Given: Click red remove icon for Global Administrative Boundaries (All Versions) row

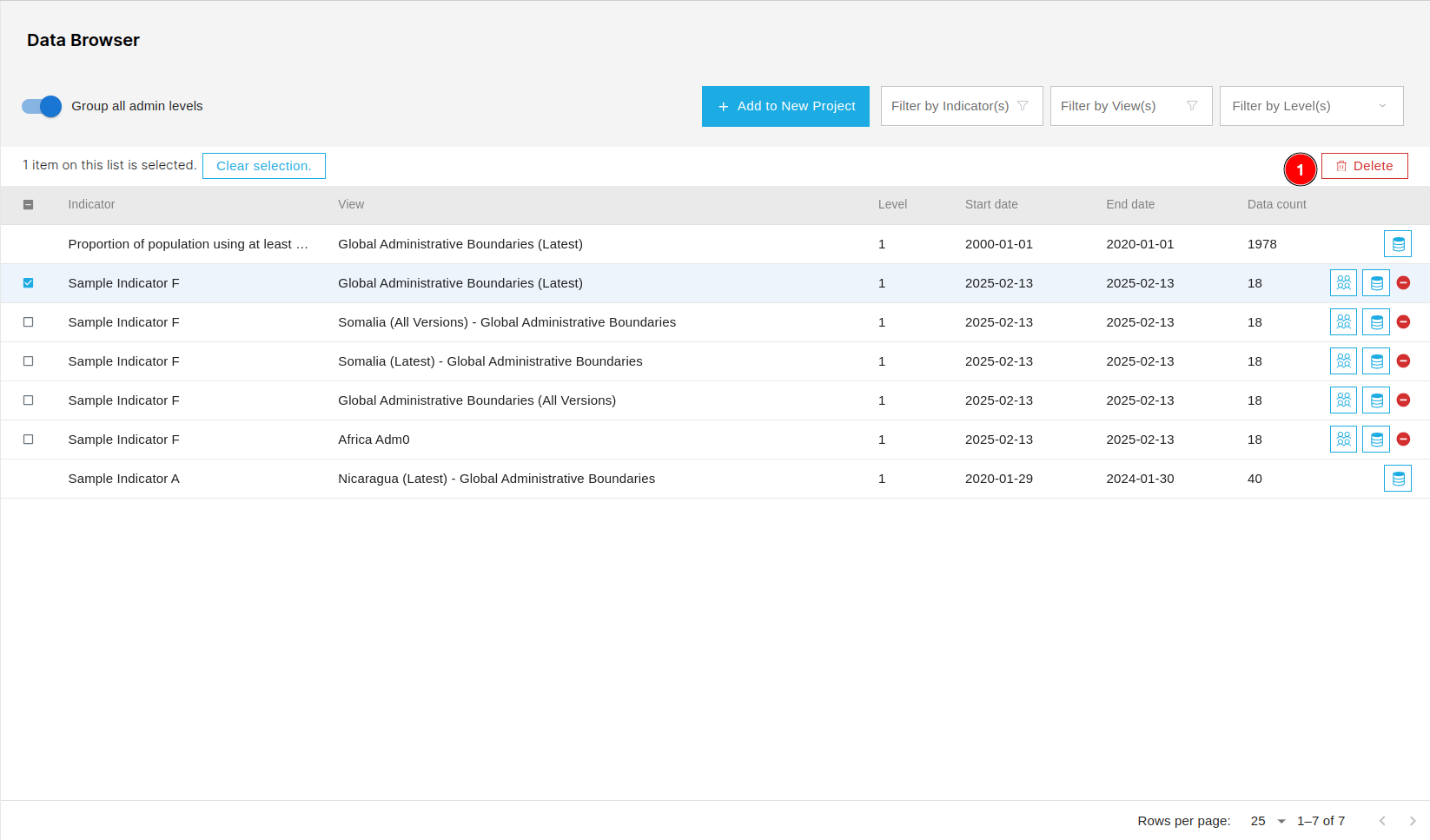Looking at the screenshot, I should coord(1403,400).
